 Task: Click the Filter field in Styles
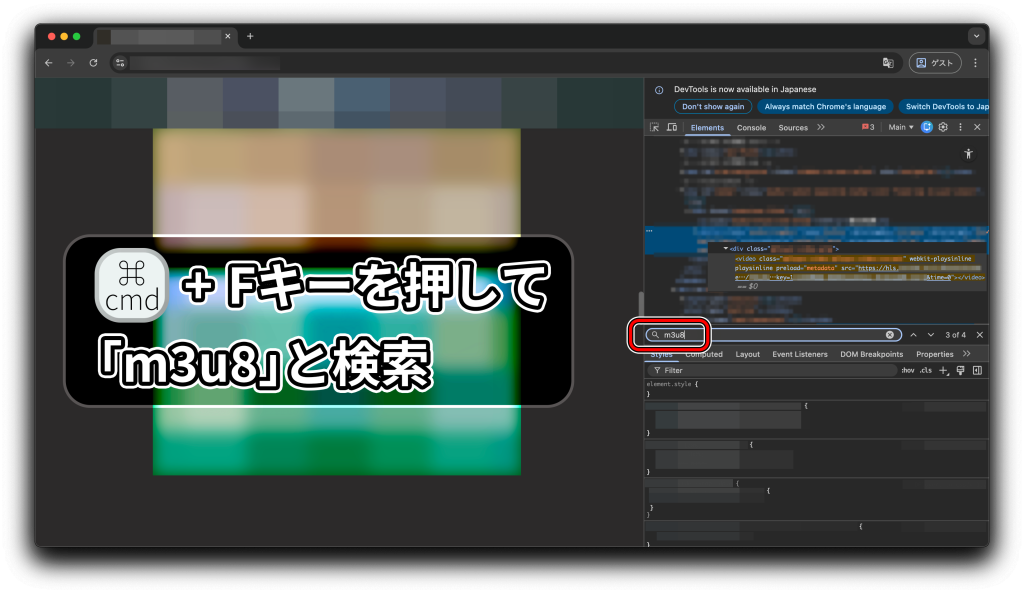[x=770, y=370]
